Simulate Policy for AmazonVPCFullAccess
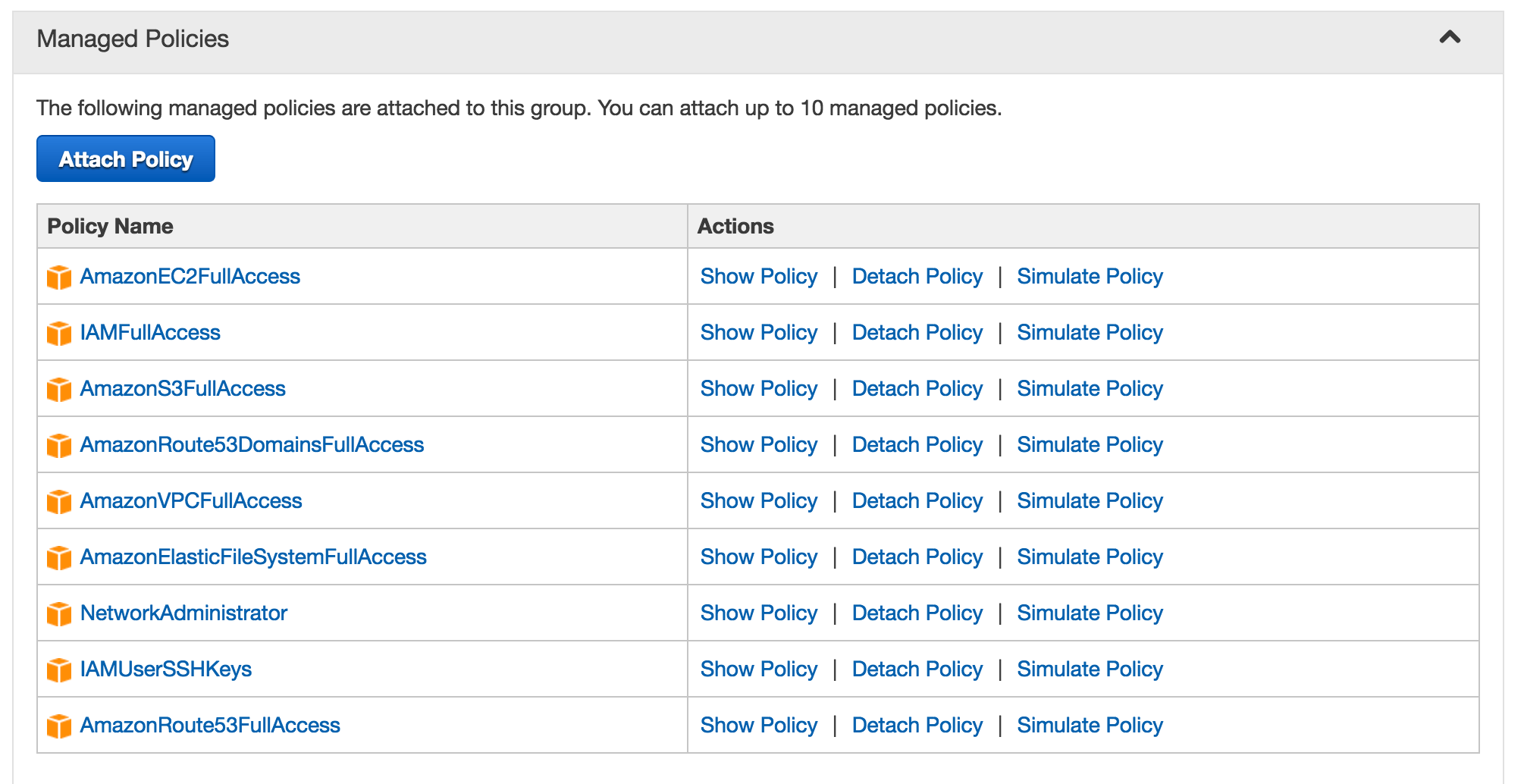The height and width of the screenshot is (784, 1524). pos(1090,500)
